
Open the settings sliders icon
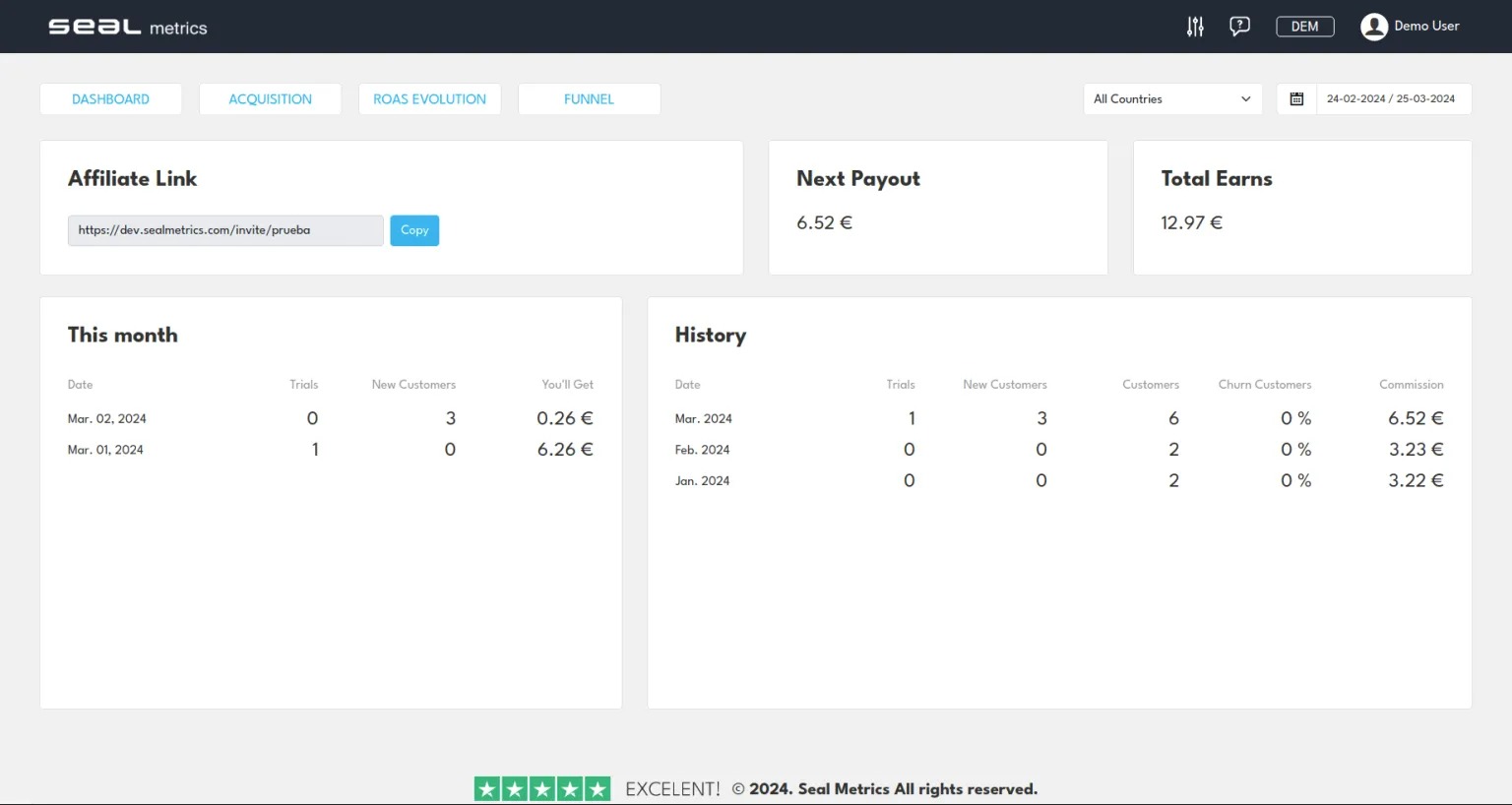pyautogui.click(x=1195, y=27)
